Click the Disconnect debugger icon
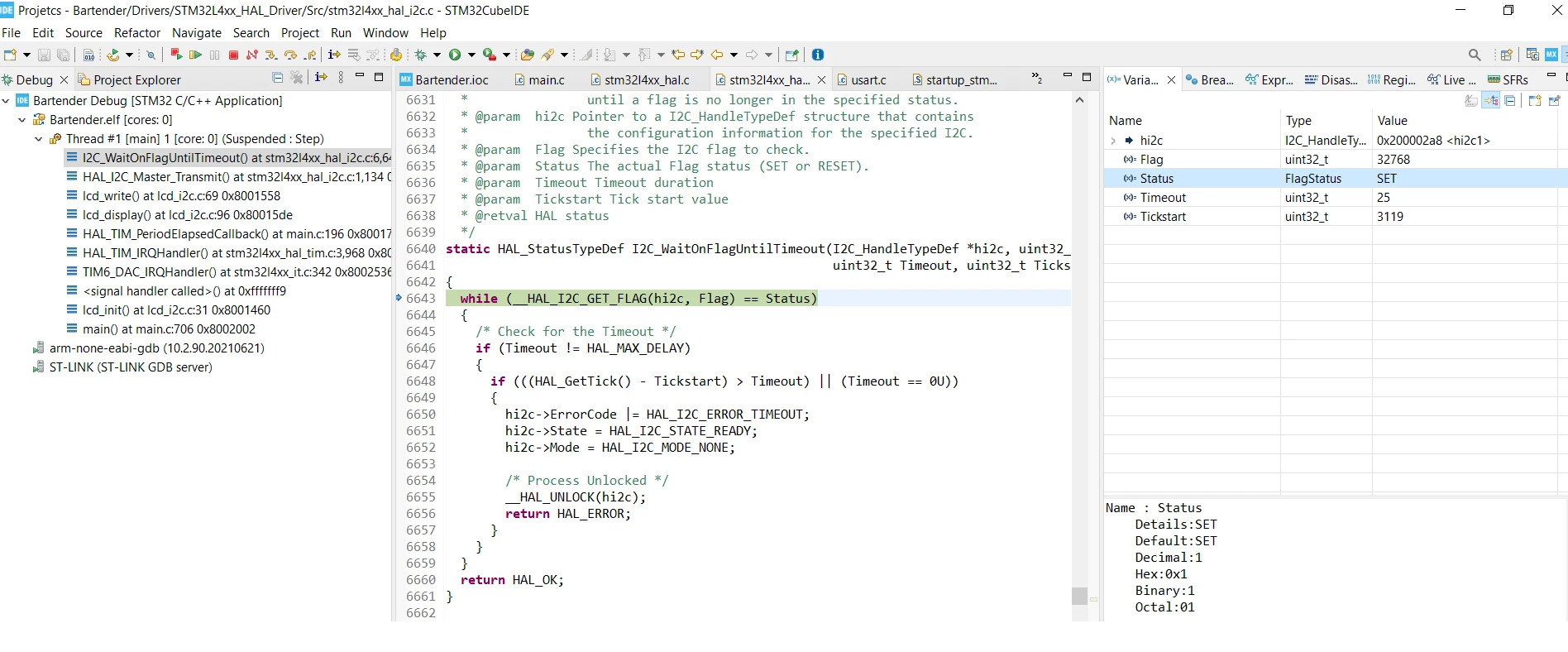This screenshot has height=652, width=1568. (x=252, y=55)
